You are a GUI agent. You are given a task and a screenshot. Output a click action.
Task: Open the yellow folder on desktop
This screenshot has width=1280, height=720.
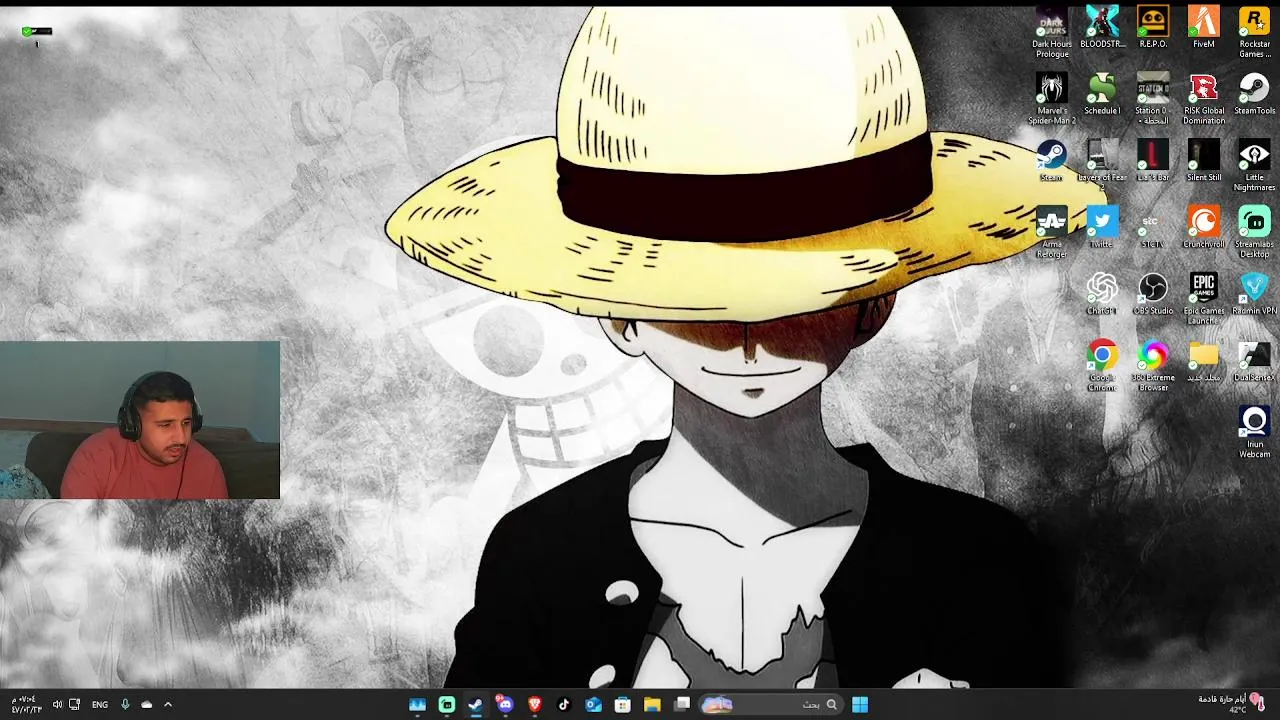(x=1204, y=361)
